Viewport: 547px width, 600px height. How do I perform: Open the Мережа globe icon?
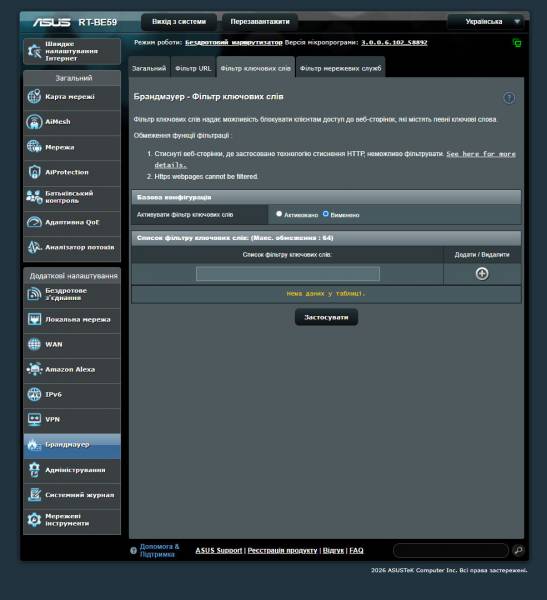click(34, 147)
